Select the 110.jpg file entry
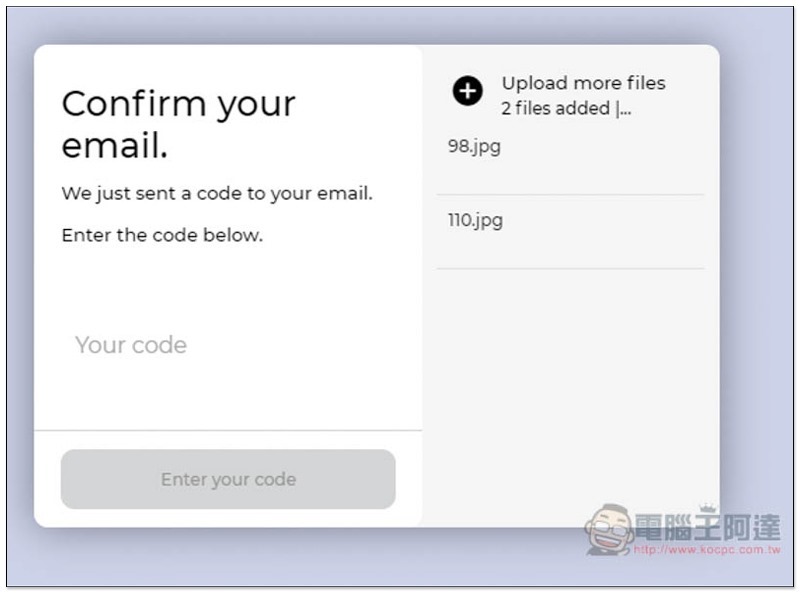The image size is (800, 594). coord(570,232)
